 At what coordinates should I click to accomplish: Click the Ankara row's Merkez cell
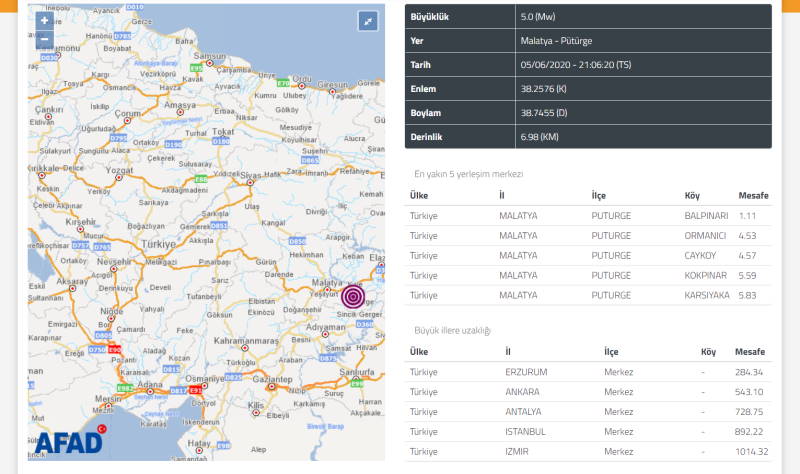coord(618,392)
